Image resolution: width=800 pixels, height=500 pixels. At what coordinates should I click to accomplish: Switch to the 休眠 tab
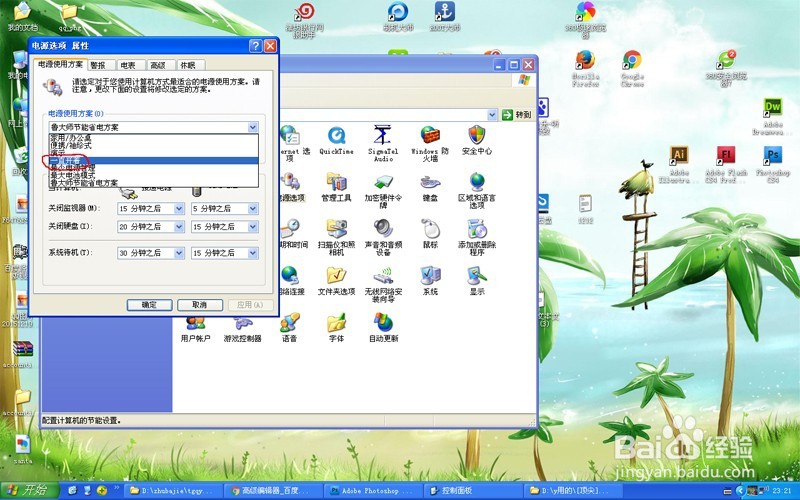188,65
